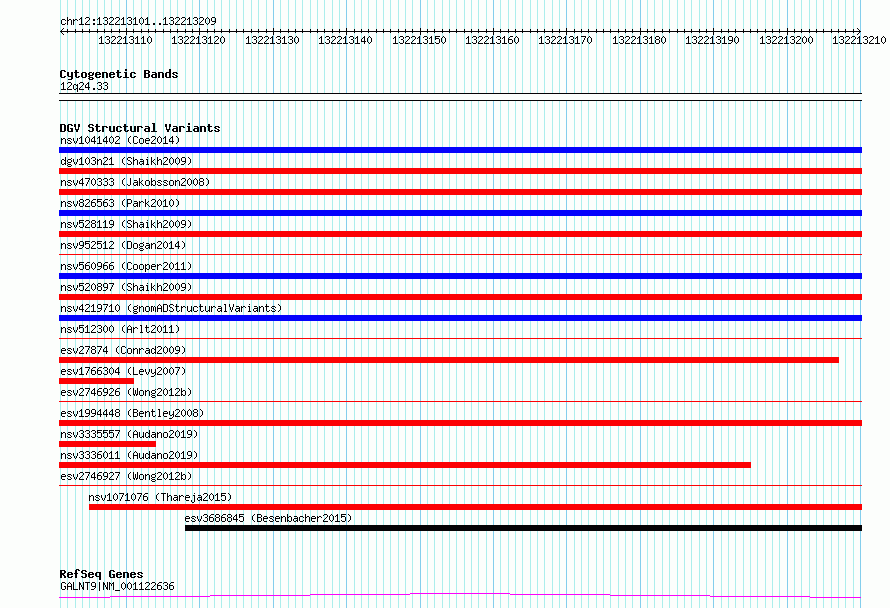Open esv2746926 (Wong2012b) variant label
The width and height of the screenshot is (890, 608).
(126, 392)
